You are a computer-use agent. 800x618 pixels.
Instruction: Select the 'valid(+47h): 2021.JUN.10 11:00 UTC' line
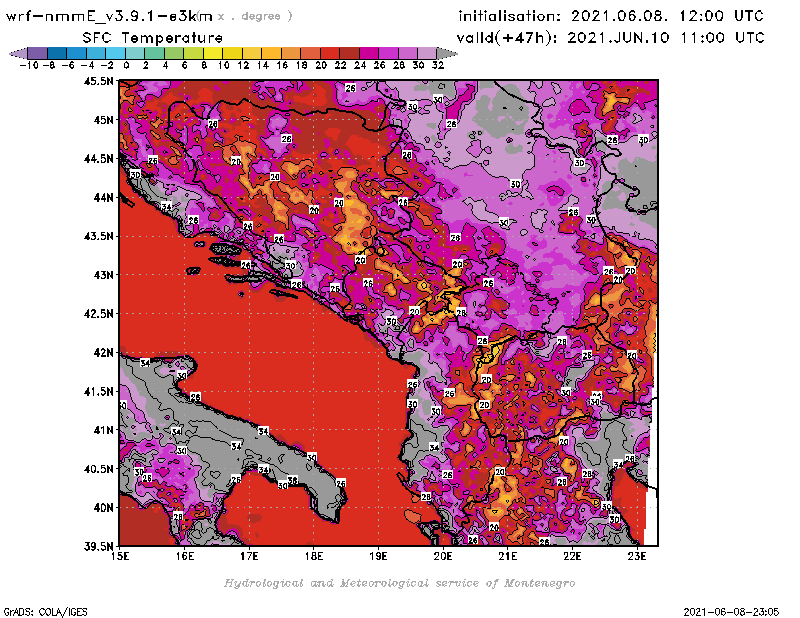coord(610,37)
